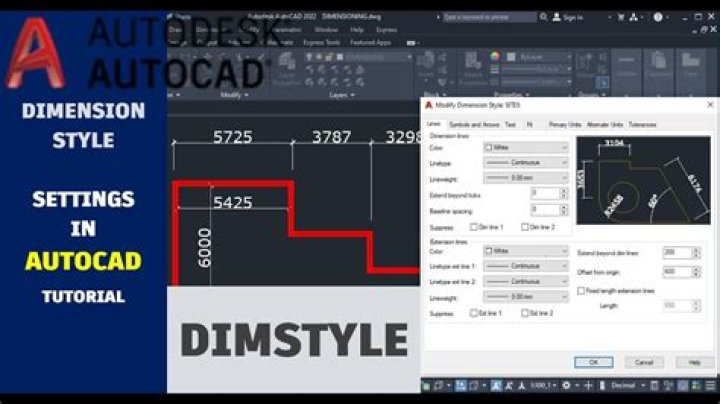Open the Dimension lines Color dropdown
This screenshot has height=404, width=720.
coord(525,147)
